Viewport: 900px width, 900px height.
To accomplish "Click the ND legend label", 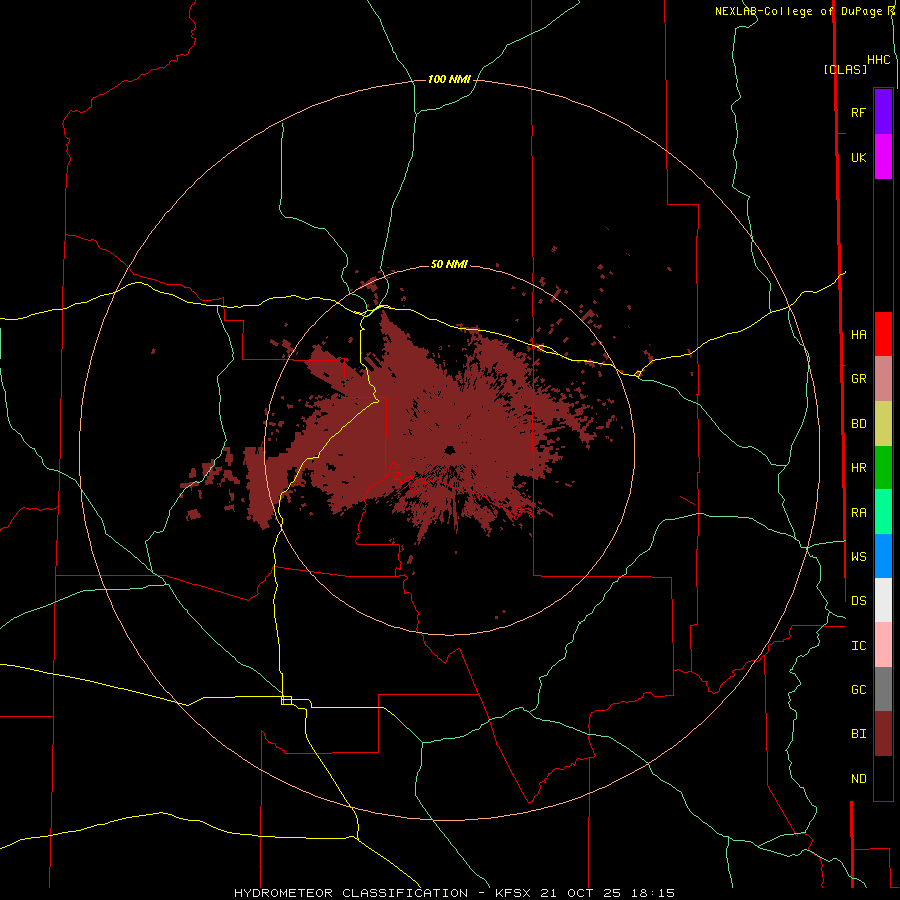I will (859, 779).
